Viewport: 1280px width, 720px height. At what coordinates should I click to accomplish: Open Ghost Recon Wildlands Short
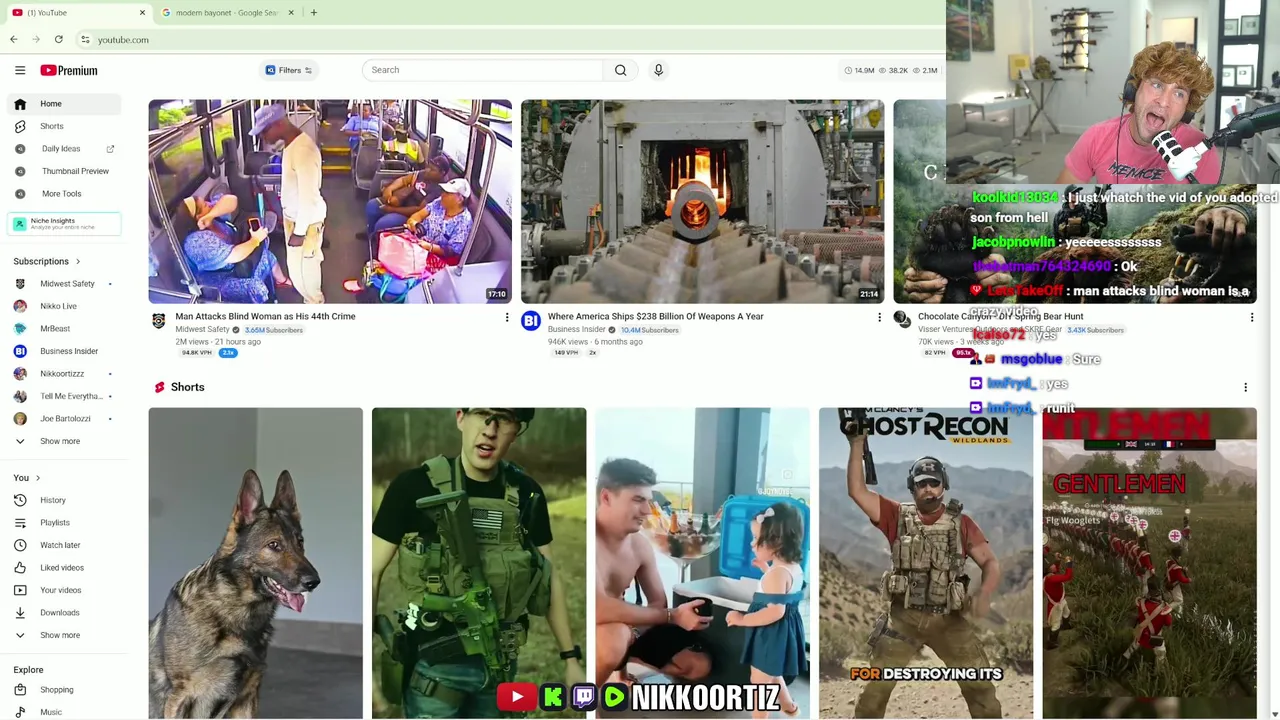point(926,563)
